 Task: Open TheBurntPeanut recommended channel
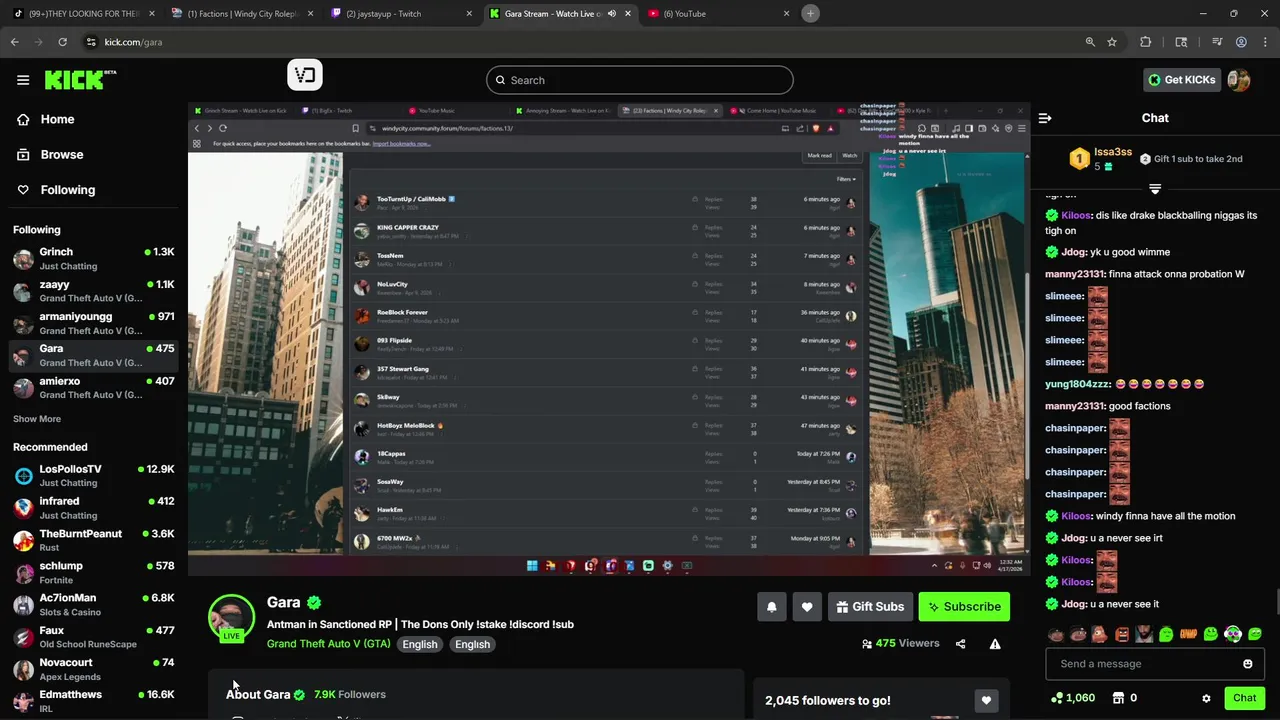pos(94,540)
